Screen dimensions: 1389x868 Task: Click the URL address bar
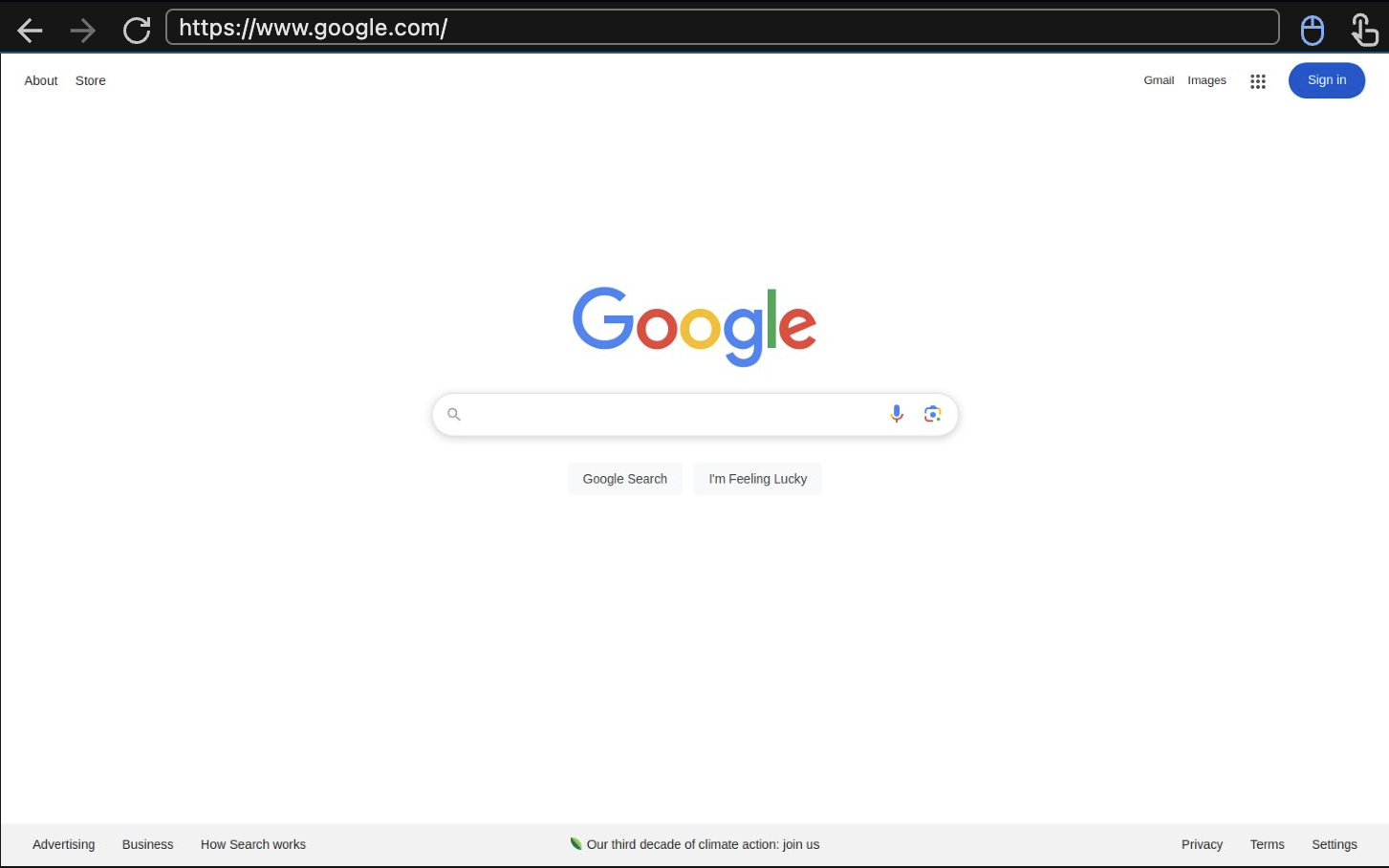click(723, 28)
